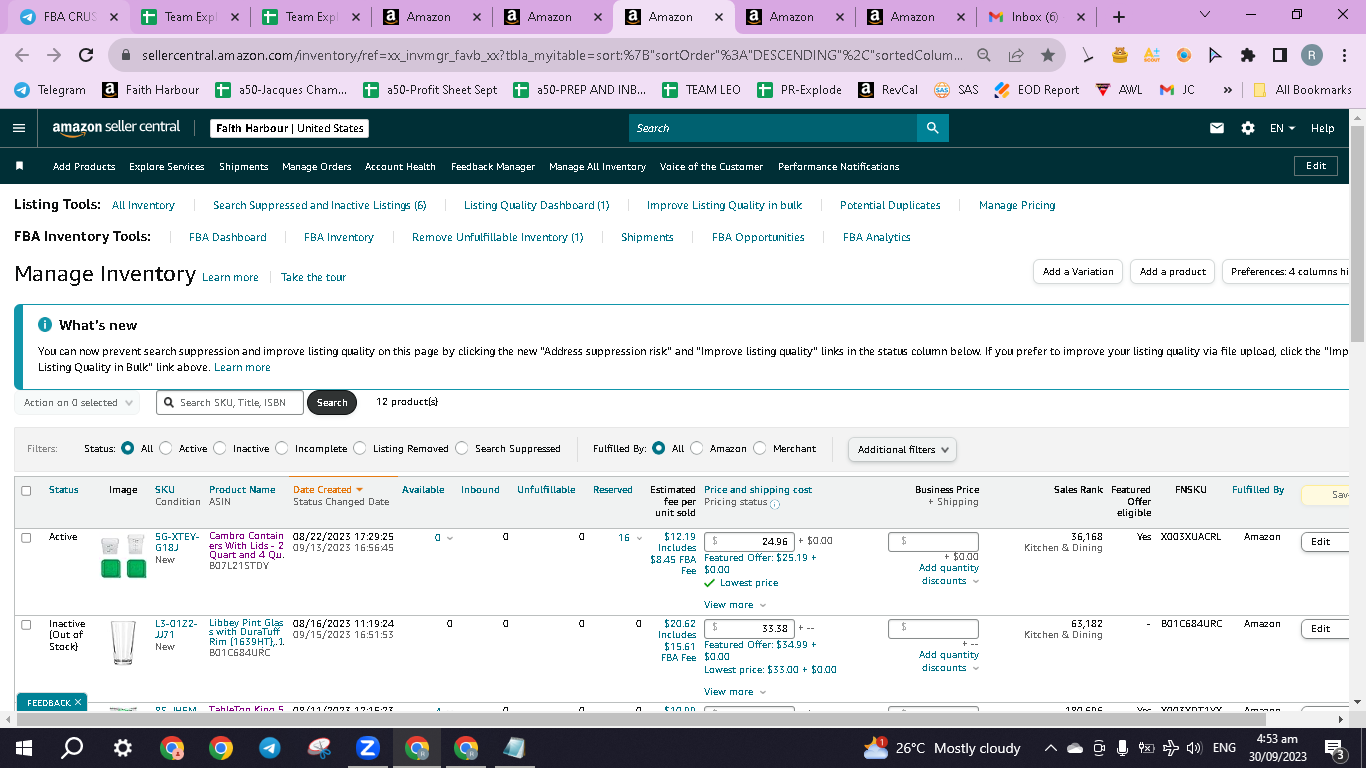The image size is (1366, 768).
Task: Open Windows Start menu
Action: (x=24, y=748)
